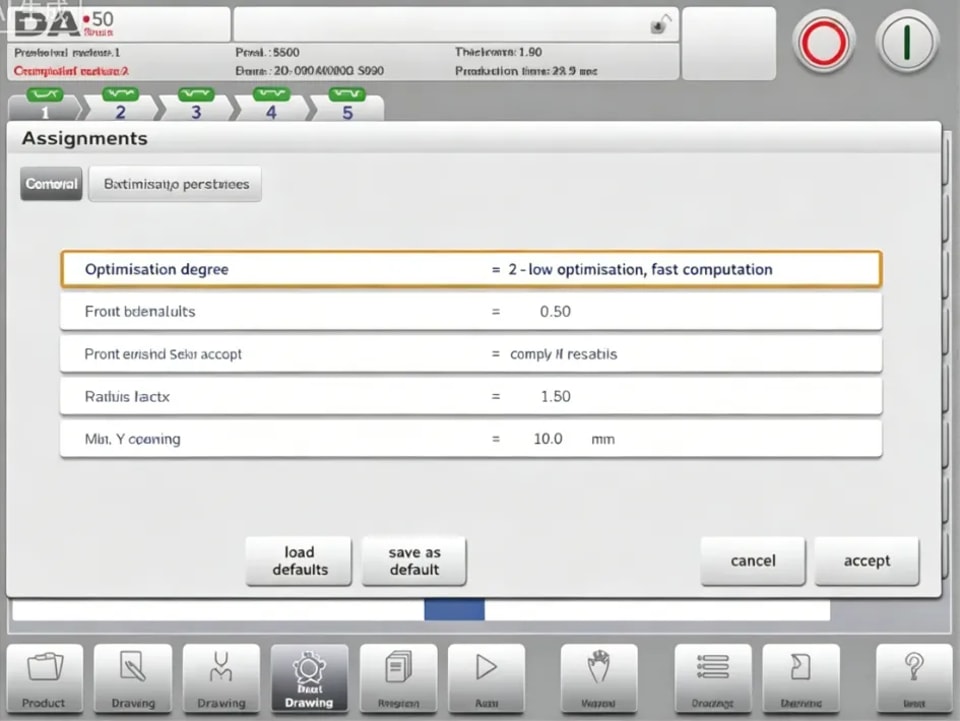Open the question mark help icon
Image resolution: width=960 pixels, height=721 pixels.
point(914,678)
